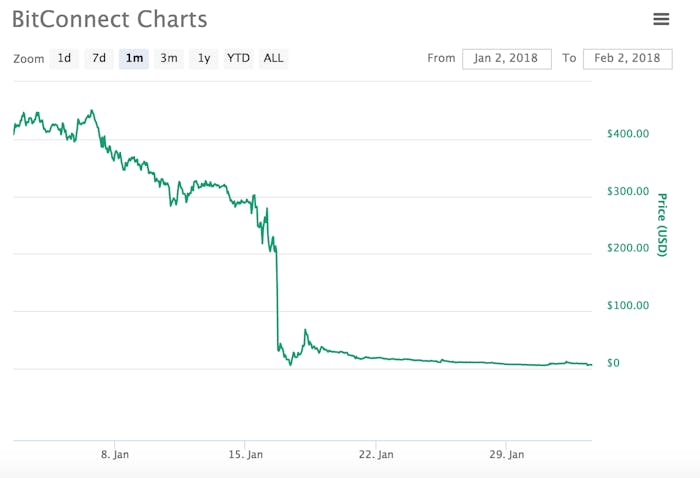Image resolution: width=700 pixels, height=478 pixels.
Task: Click the $300.00 axis label
Action: pos(628,191)
